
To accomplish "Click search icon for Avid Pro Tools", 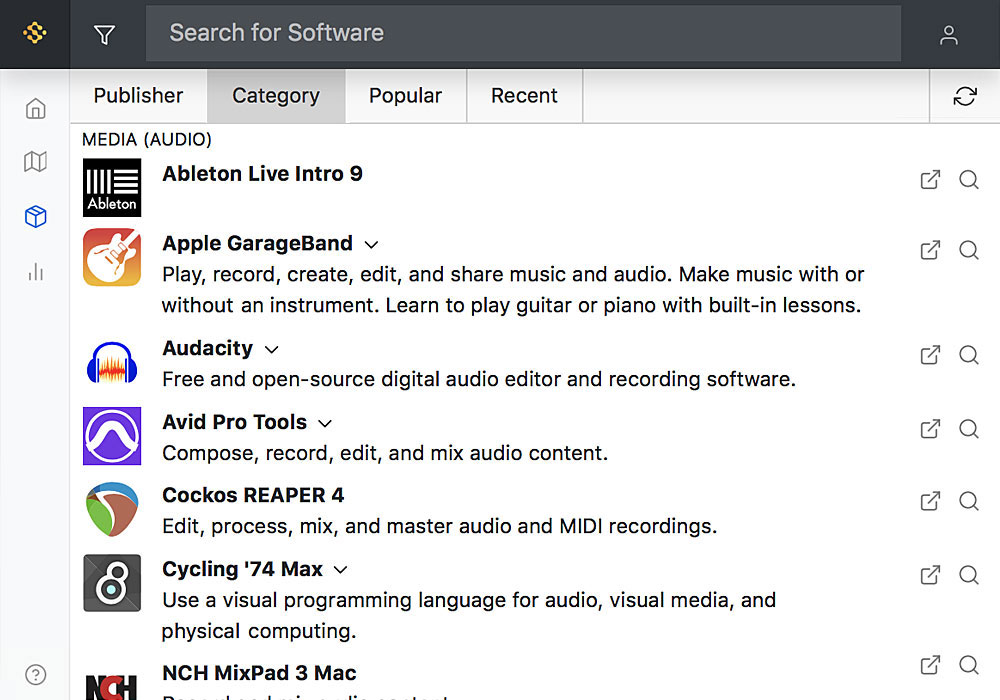I will (969, 429).
